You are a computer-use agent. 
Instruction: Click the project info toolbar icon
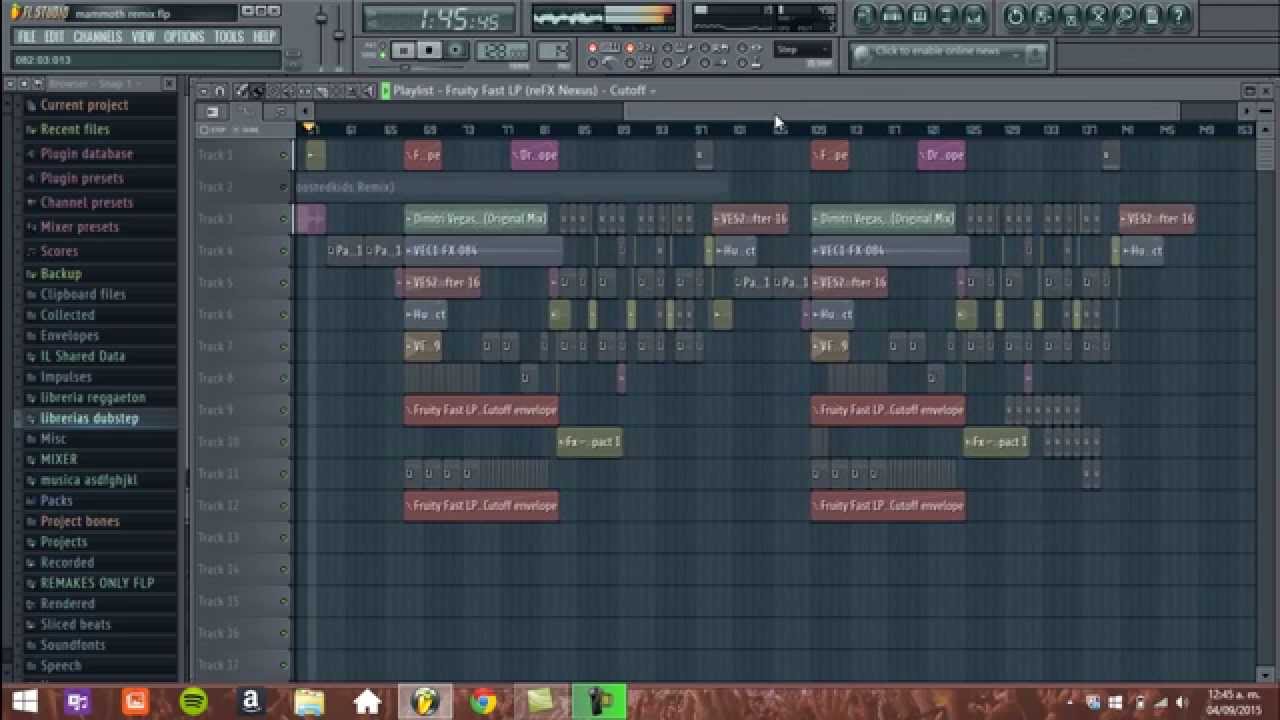1151,16
